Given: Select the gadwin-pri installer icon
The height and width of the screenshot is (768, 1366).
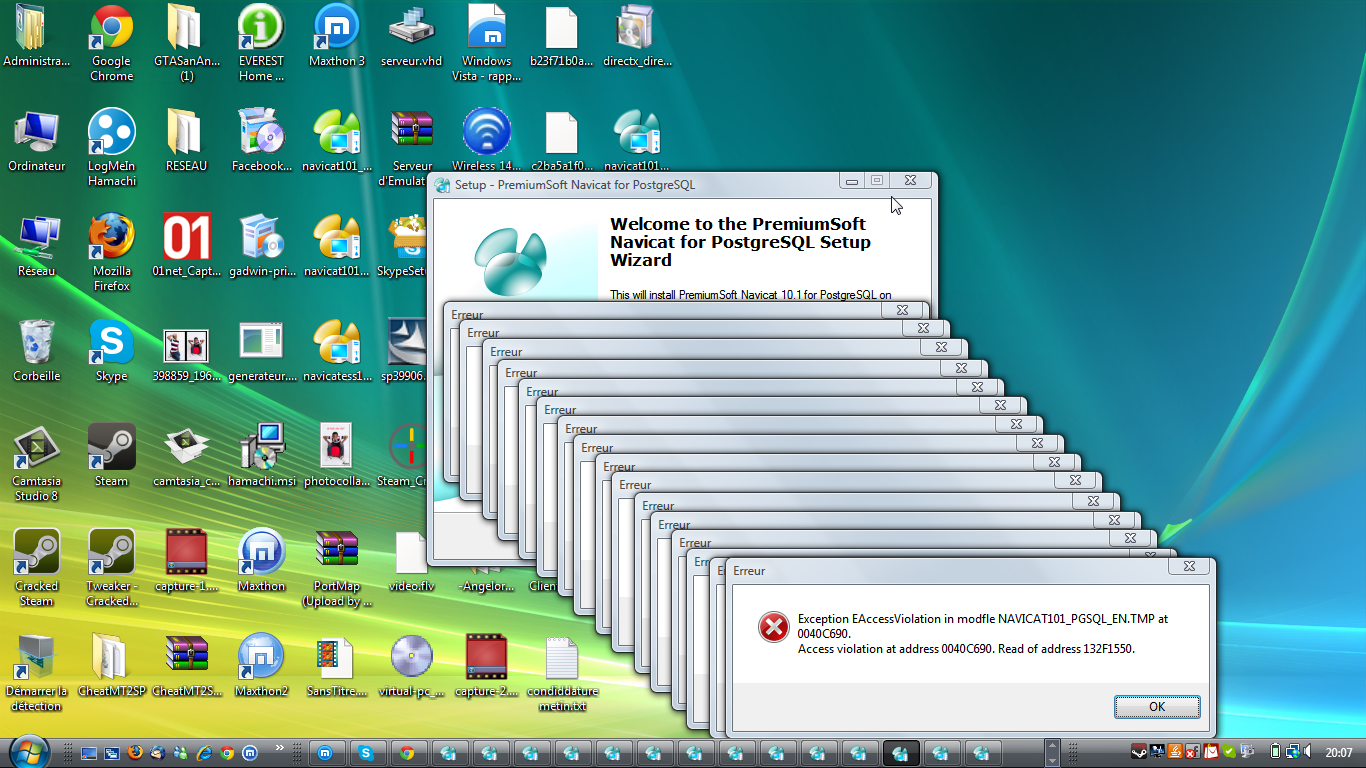Looking at the screenshot, I should [261, 246].
